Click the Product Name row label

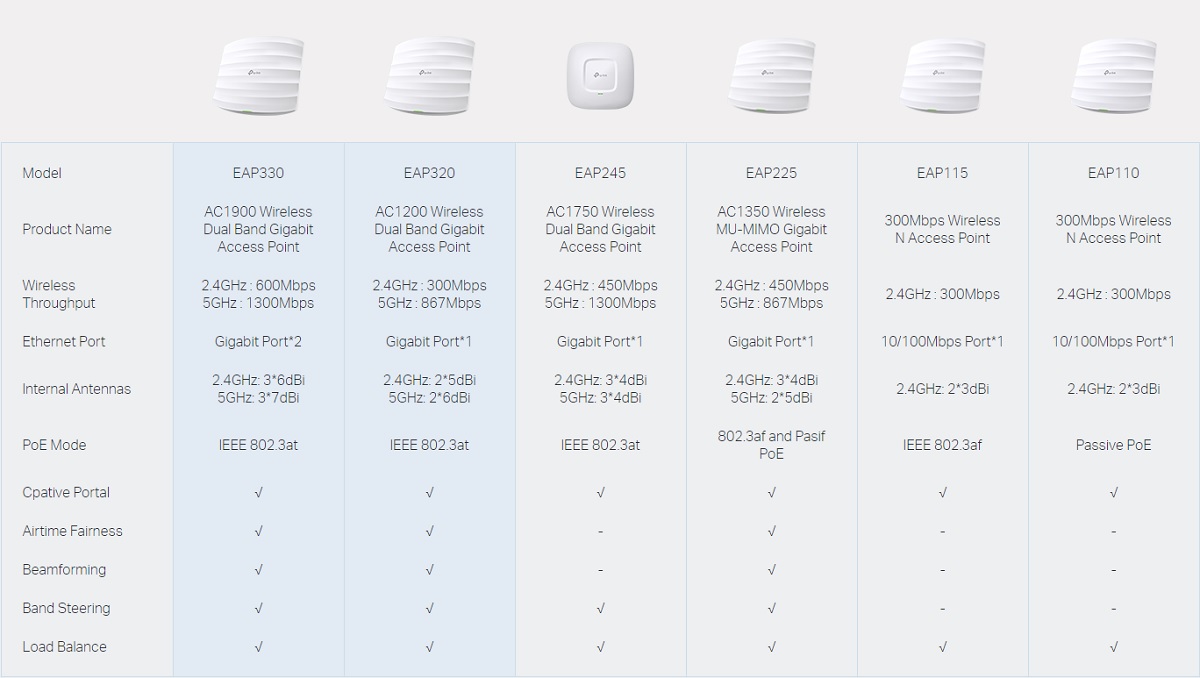click(x=67, y=229)
